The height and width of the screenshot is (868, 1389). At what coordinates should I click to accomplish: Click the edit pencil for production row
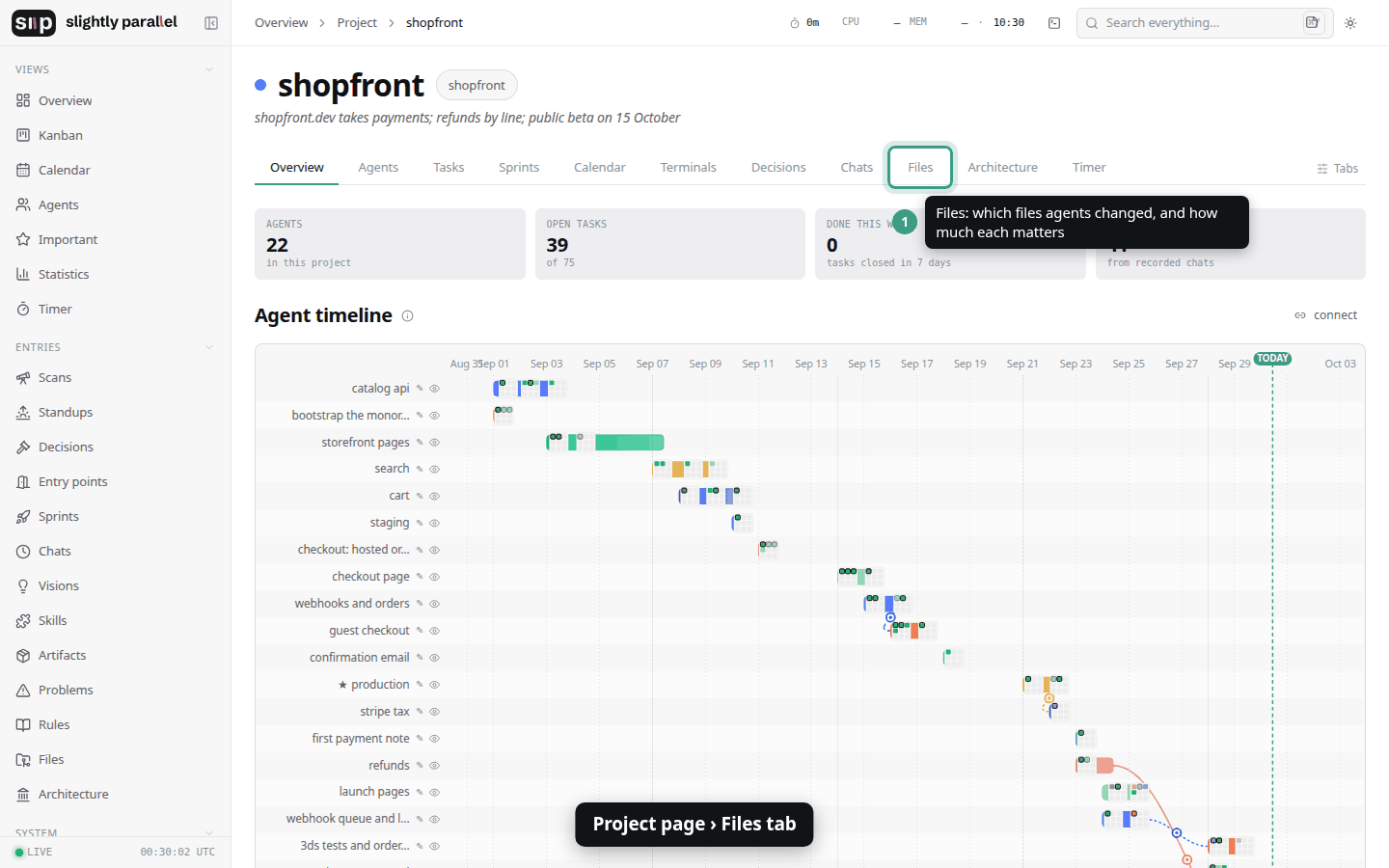coord(420,685)
